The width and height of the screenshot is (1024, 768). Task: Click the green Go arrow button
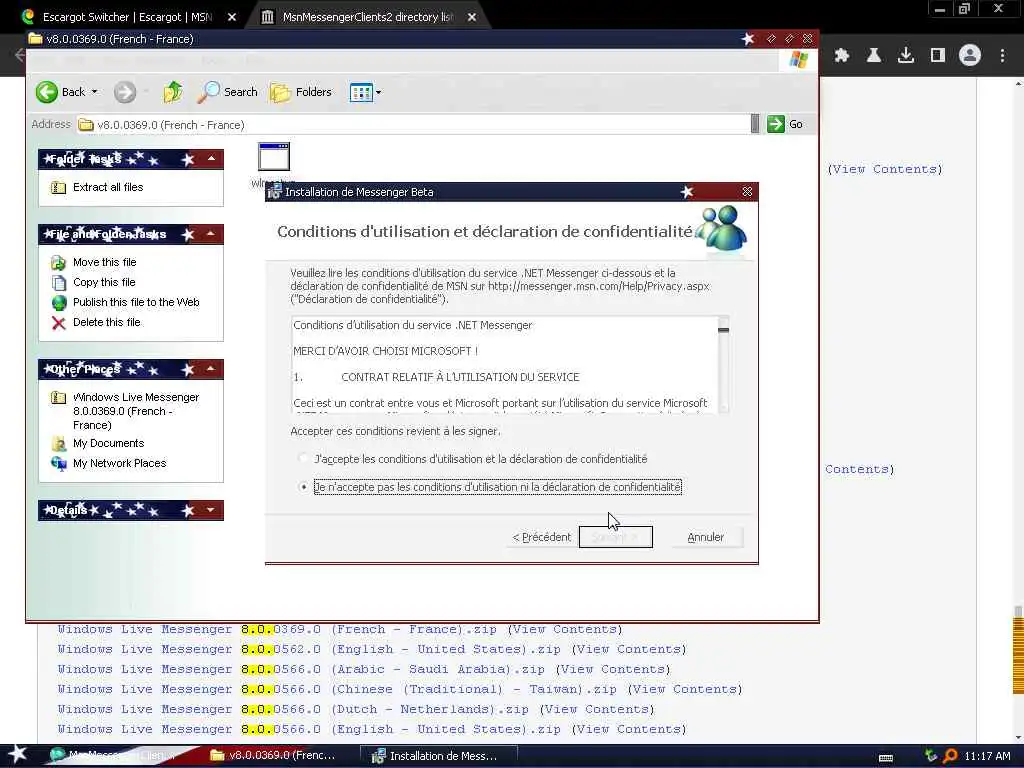pyautogui.click(x=775, y=124)
